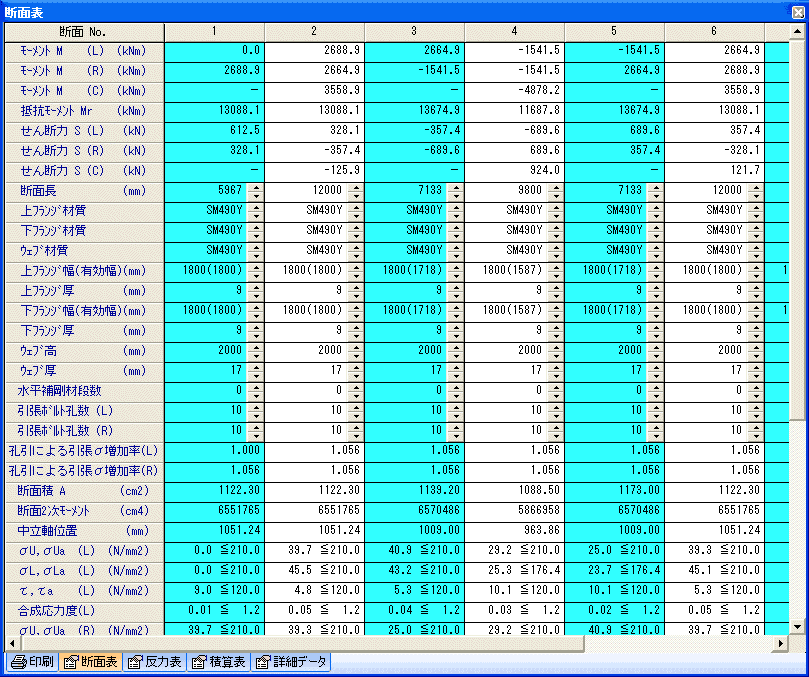Increase 下フランジ幅 for section 3
809x677 pixels.
pos(456,308)
